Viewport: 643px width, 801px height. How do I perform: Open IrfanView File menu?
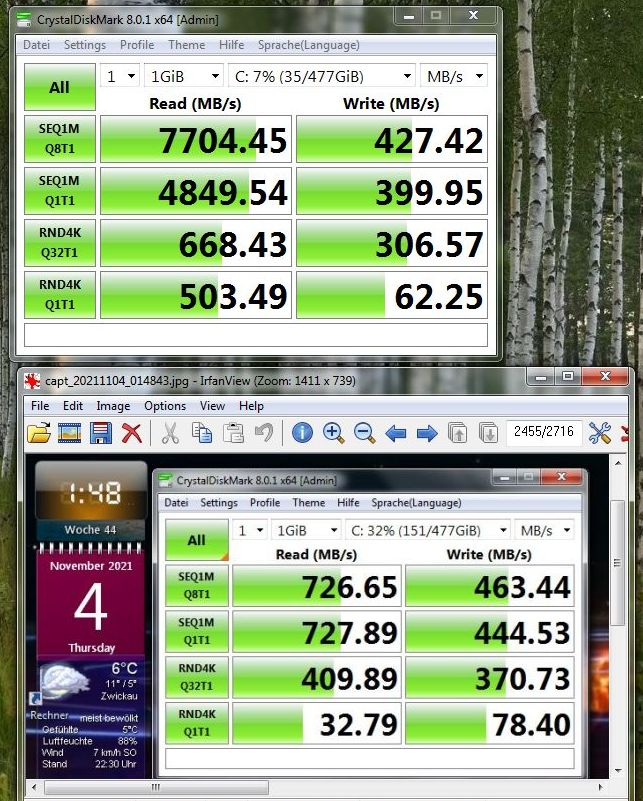click(40, 406)
